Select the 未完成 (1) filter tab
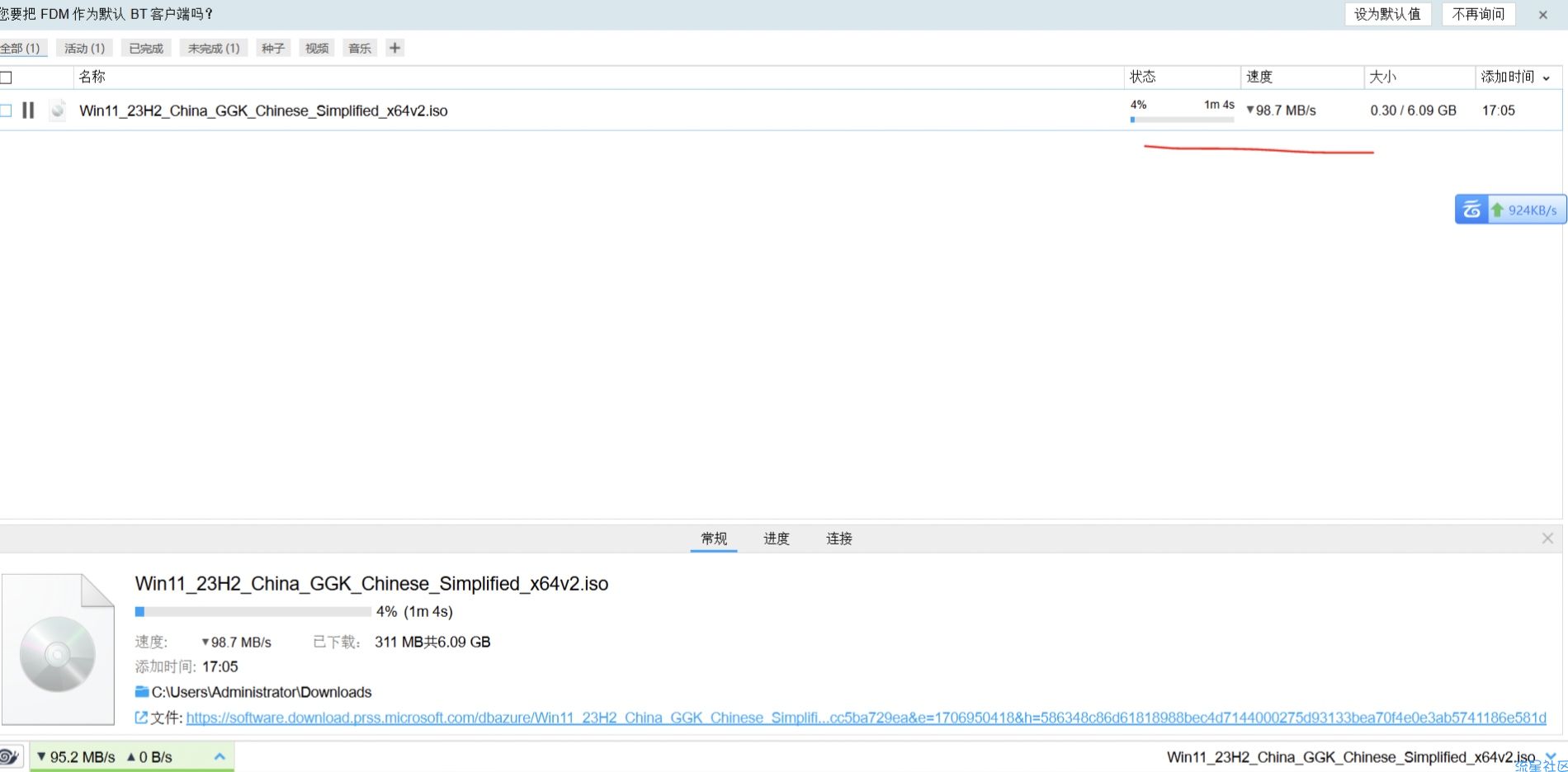 [x=214, y=48]
